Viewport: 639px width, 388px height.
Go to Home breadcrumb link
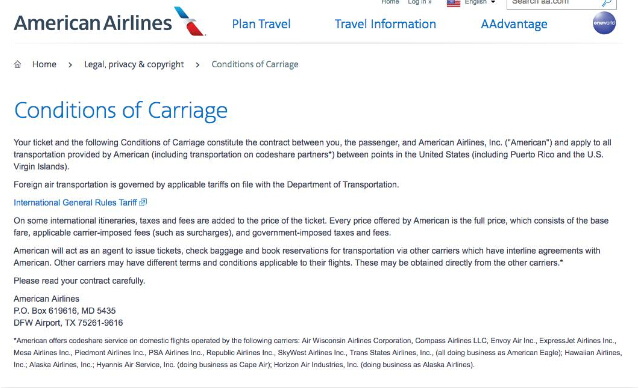(44, 64)
